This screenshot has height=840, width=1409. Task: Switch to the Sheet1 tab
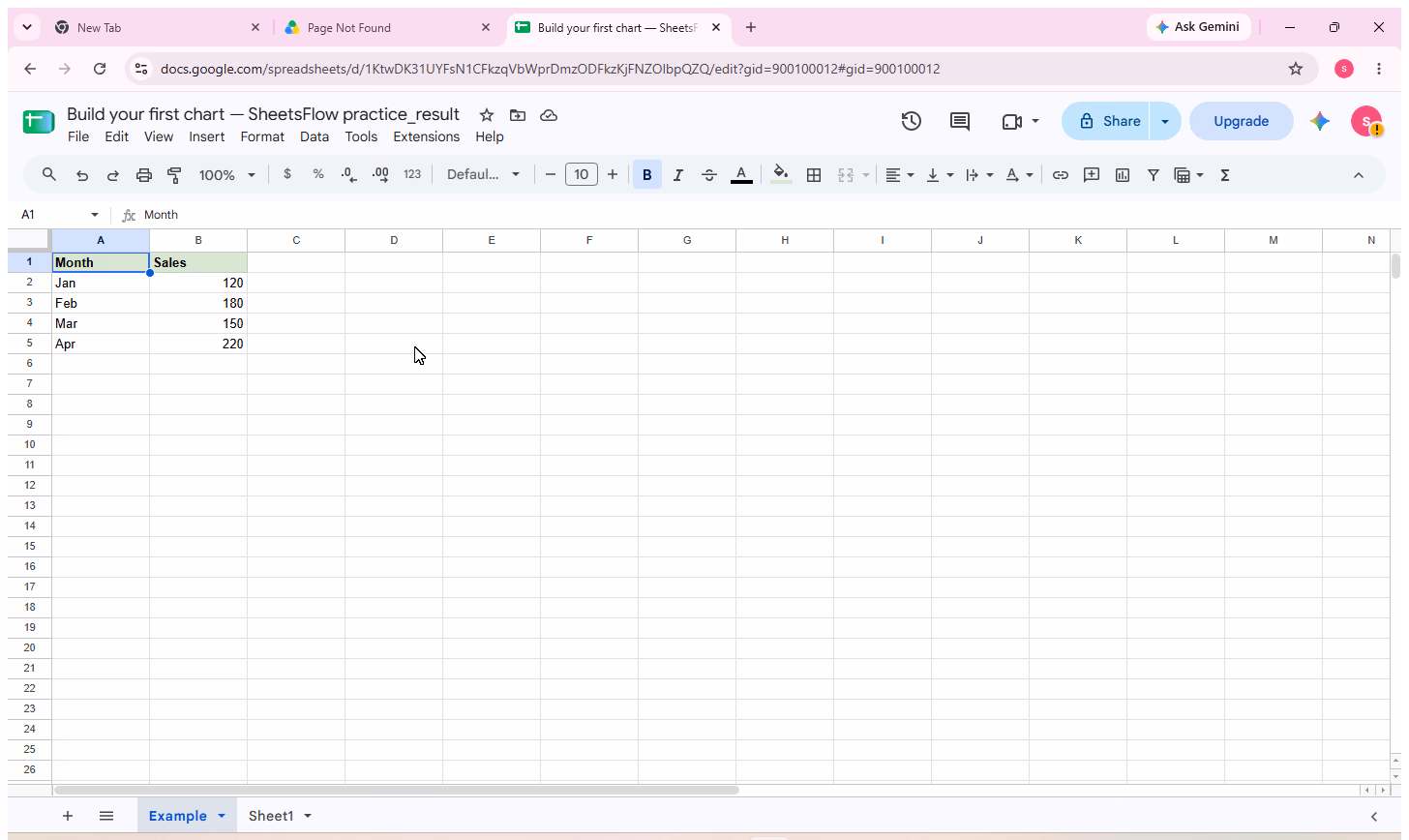[271, 816]
